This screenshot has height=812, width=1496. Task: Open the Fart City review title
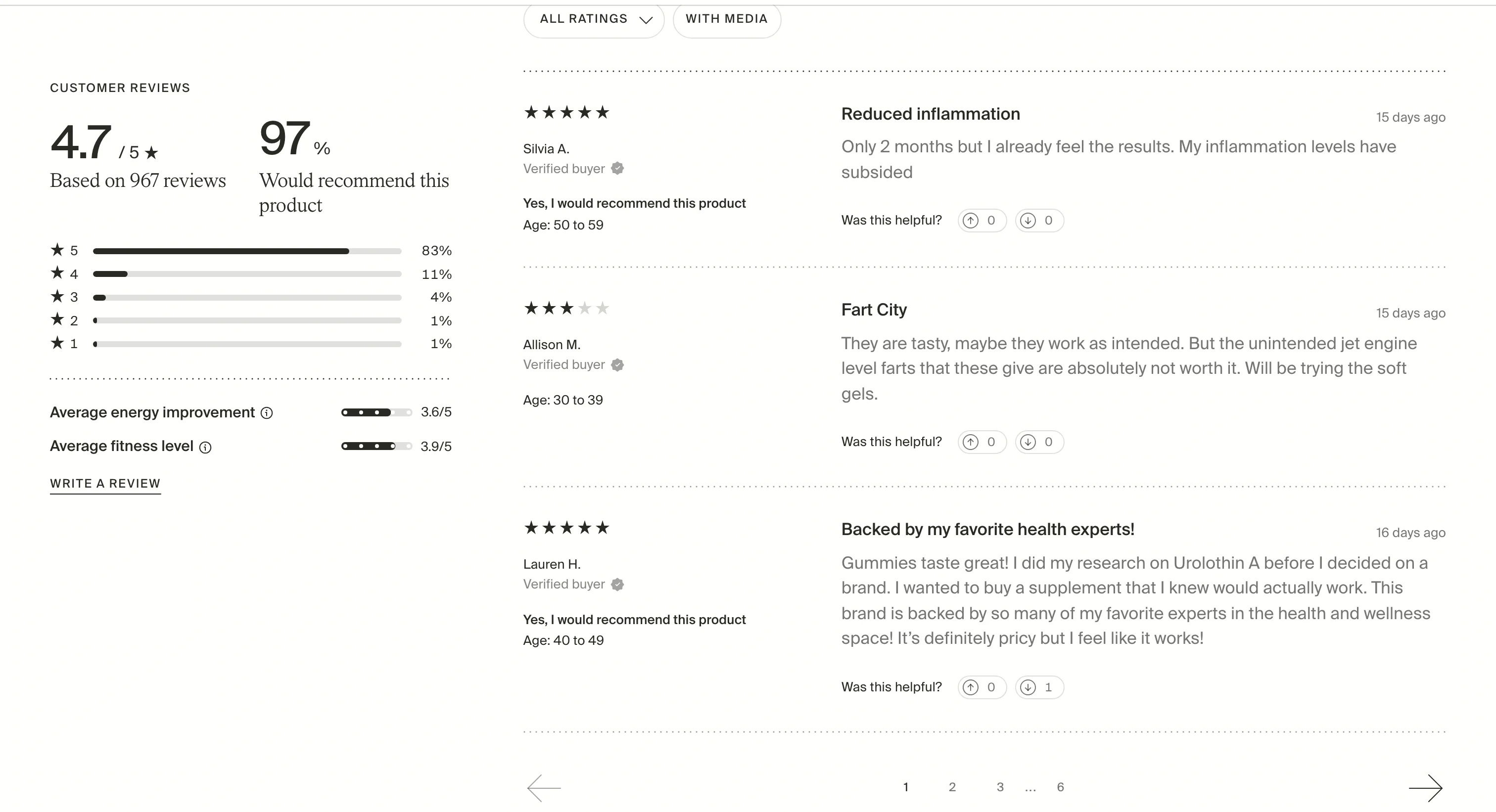coord(874,310)
